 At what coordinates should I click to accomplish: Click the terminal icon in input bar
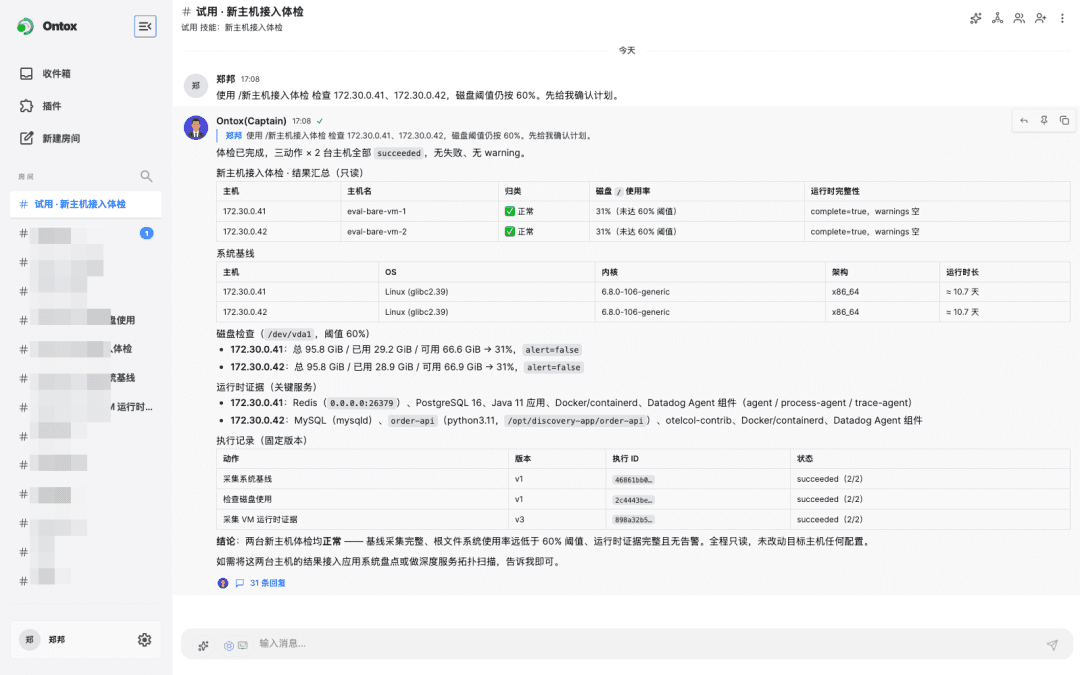click(242, 646)
